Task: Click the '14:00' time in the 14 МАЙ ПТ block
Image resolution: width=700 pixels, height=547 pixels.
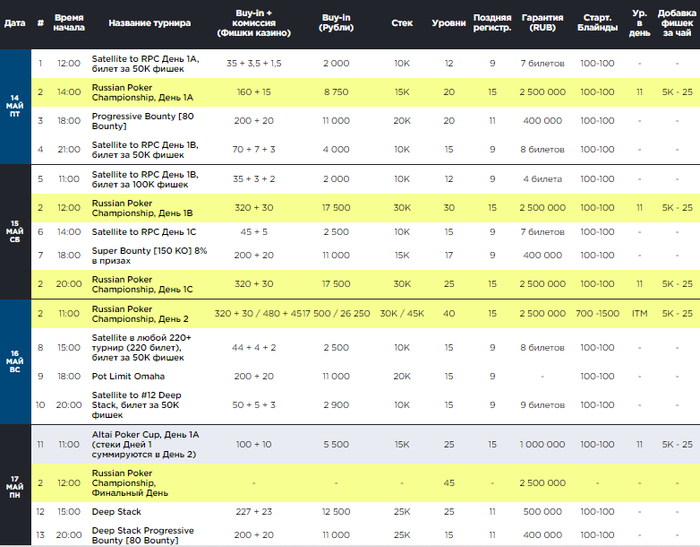Action: [69, 92]
